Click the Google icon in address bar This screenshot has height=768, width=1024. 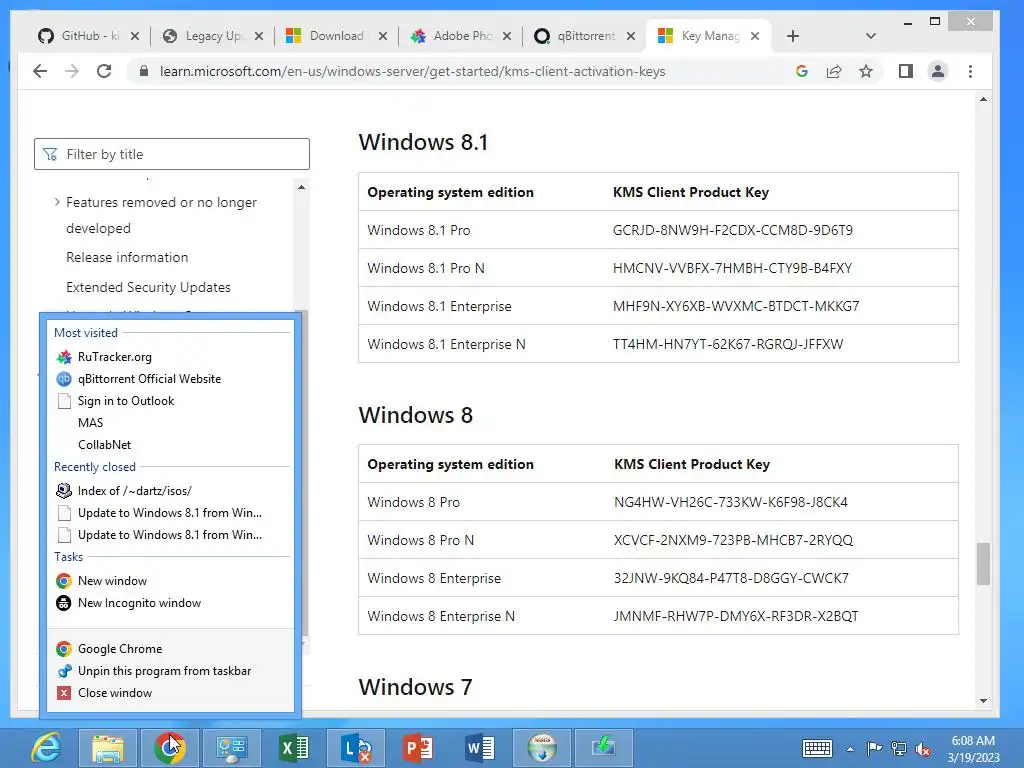coord(802,71)
